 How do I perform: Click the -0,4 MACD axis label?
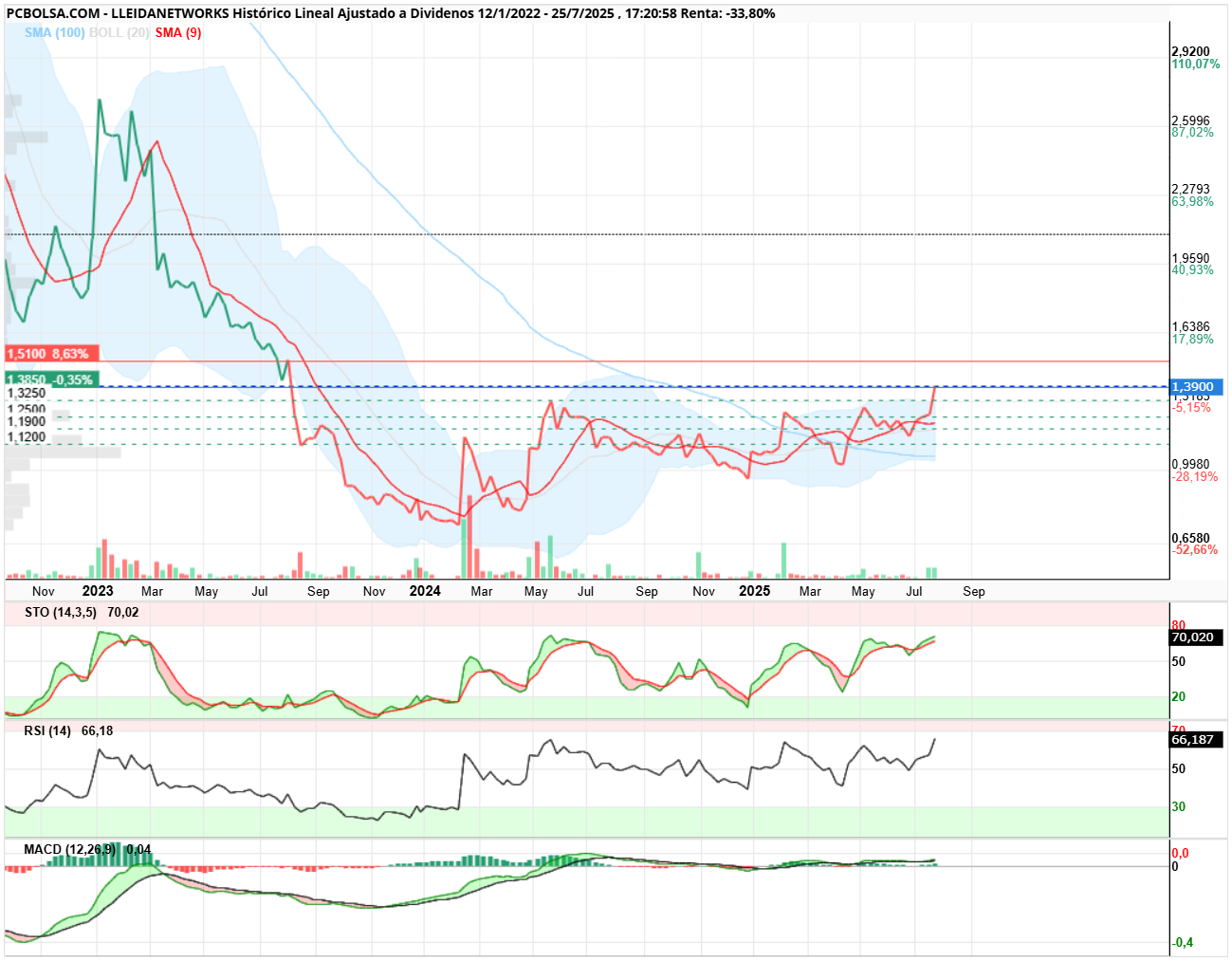[1183, 942]
